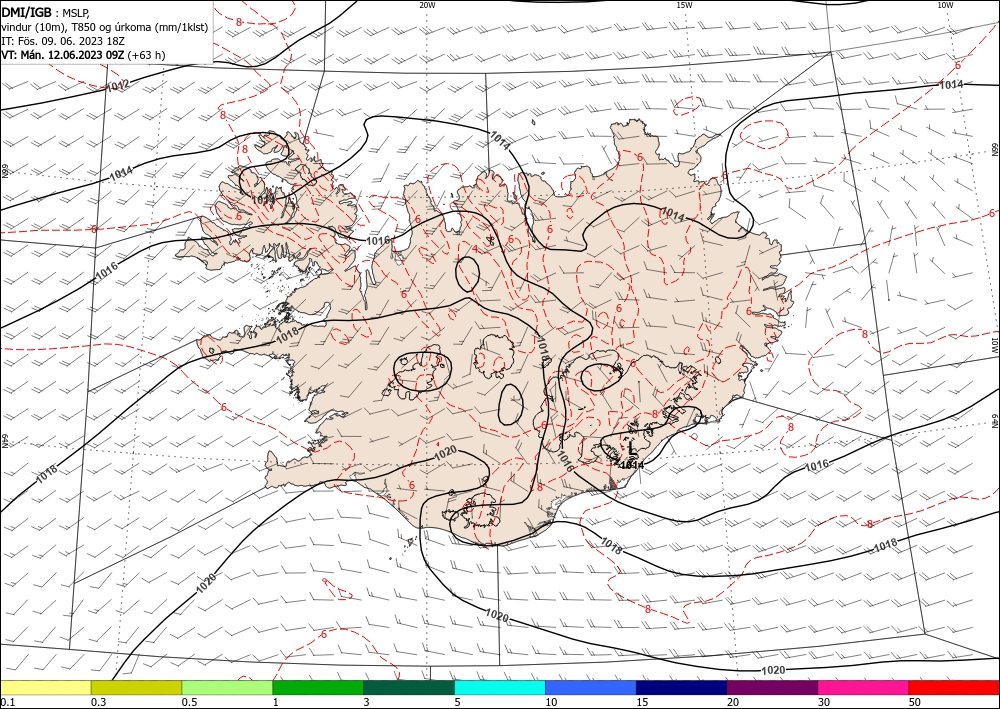1000x709 pixels.
Task: Click the '(+63 h)' forecast offset text
Action: click(x=146, y=55)
